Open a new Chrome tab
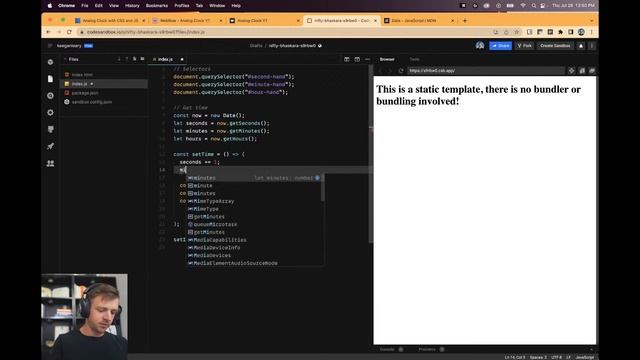The image size is (640, 360). [464, 20]
